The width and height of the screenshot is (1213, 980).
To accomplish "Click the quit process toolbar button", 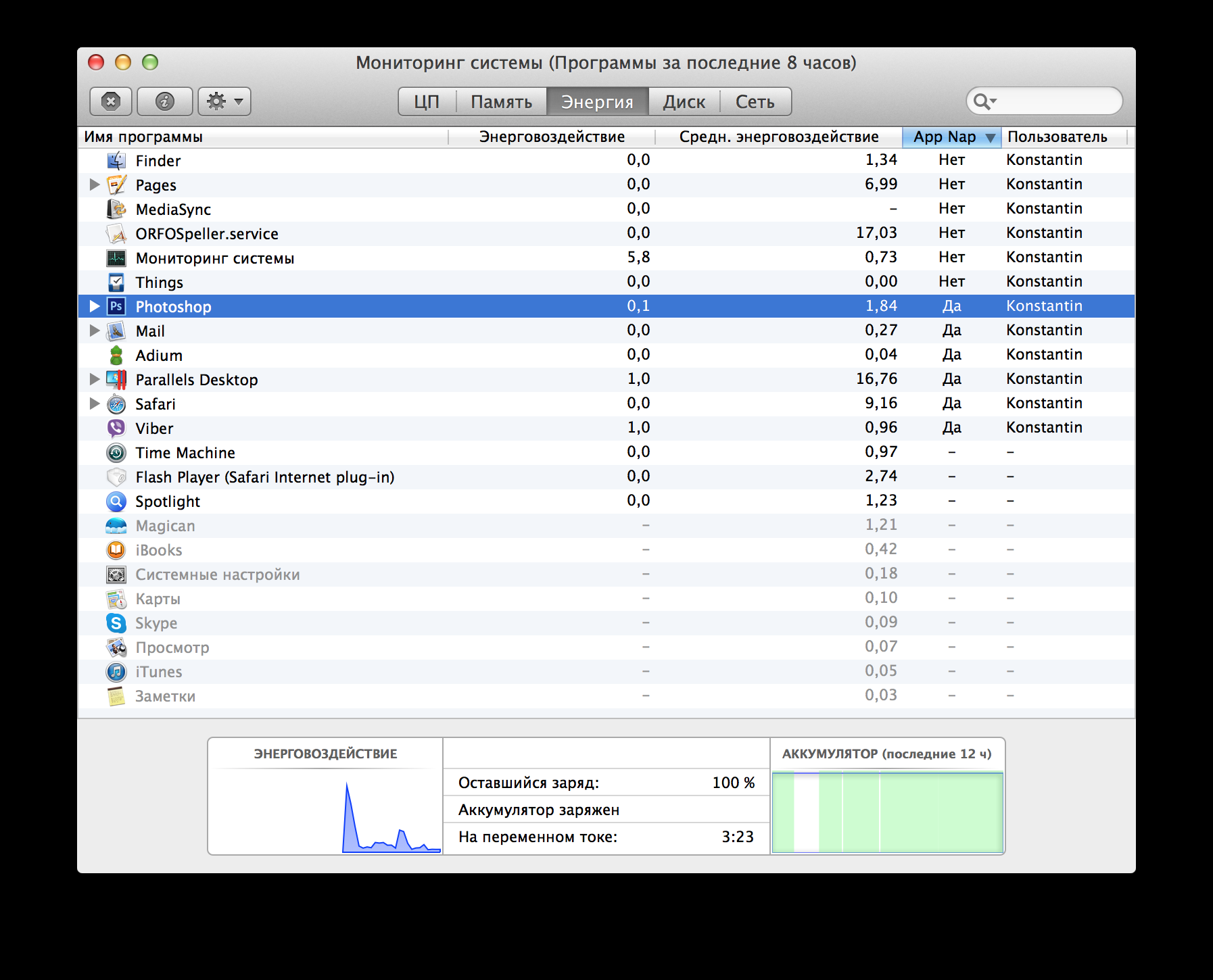I will (111, 101).
